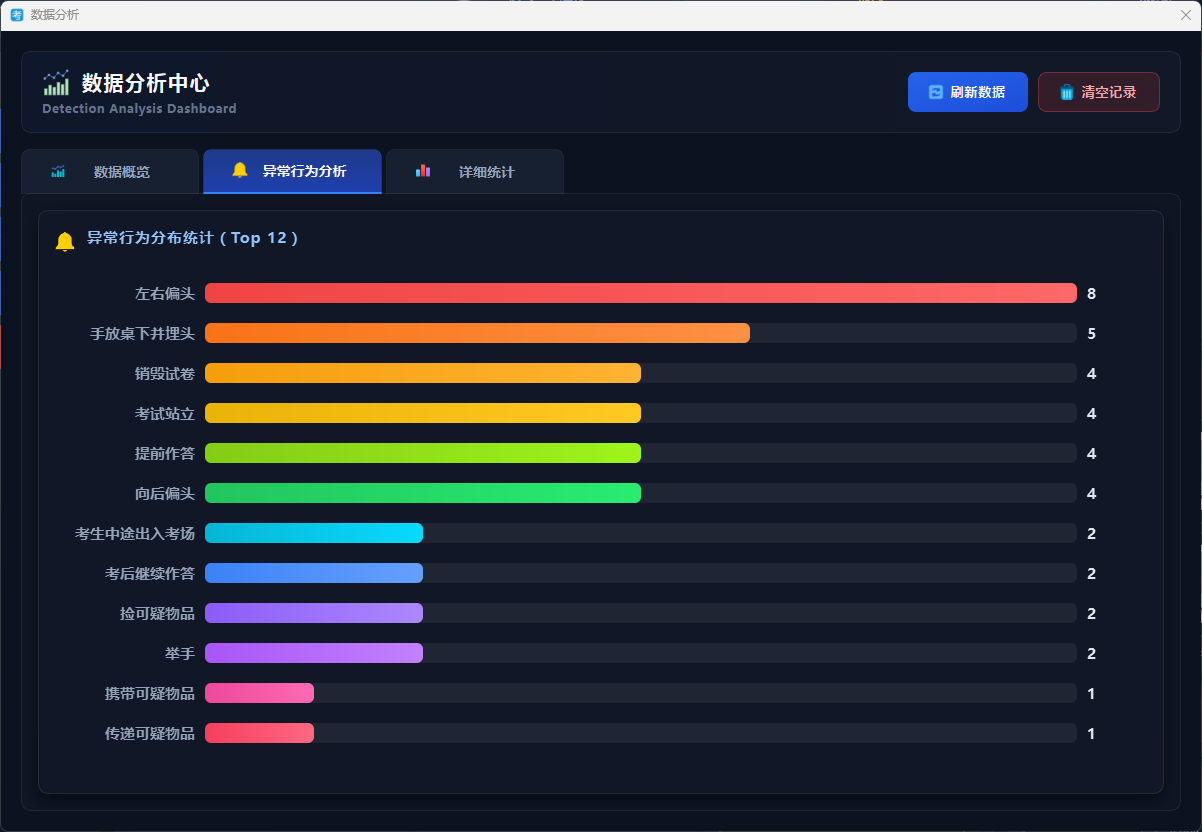
Task: Click the refresh arrows icon in 刷新数据
Action: 936,92
